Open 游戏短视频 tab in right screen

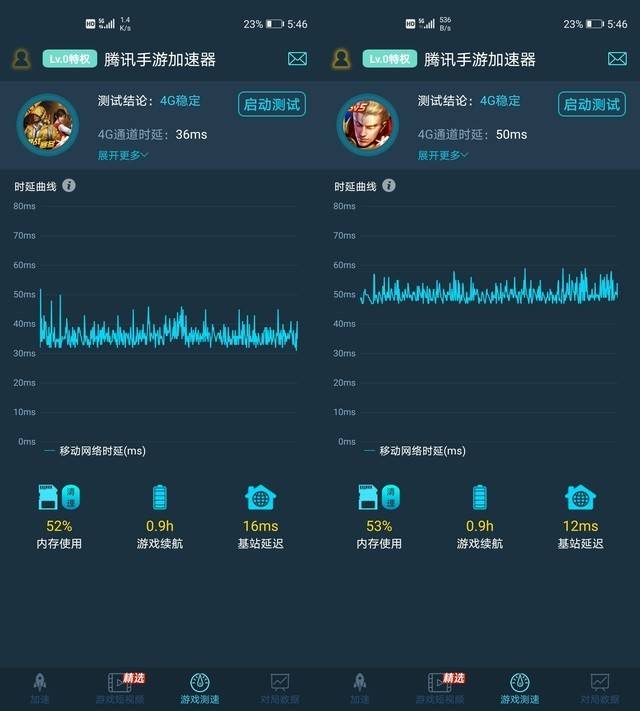click(440, 688)
